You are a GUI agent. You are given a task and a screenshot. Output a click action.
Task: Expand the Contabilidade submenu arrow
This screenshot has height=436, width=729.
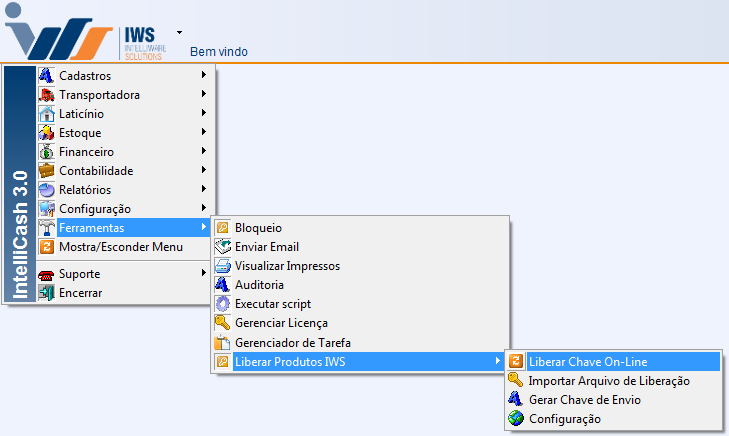point(204,170)
